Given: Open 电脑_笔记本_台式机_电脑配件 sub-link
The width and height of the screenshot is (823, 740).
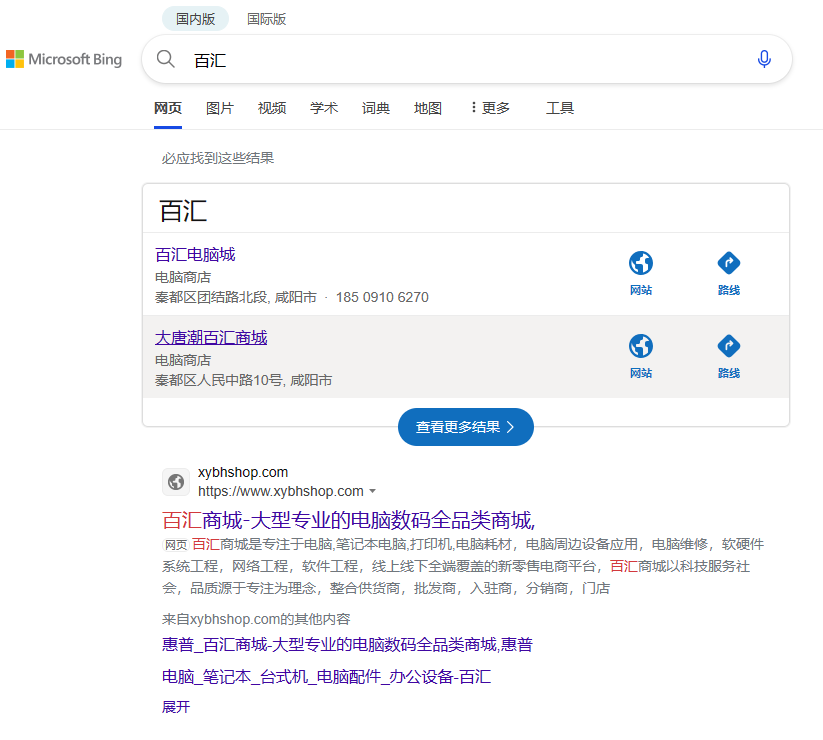Looking at the screenshot, I should pyautogui.click(x=326, y=676).
